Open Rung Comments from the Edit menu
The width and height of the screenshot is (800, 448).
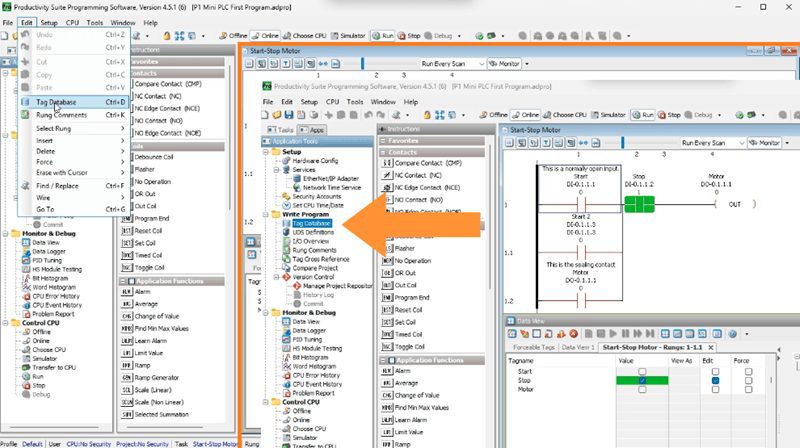(x=62, y=115)
